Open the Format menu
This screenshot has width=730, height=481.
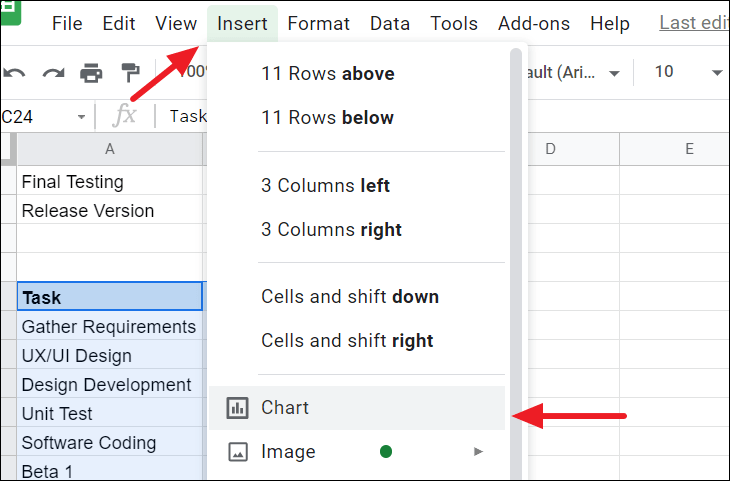[x=318, y=23]
